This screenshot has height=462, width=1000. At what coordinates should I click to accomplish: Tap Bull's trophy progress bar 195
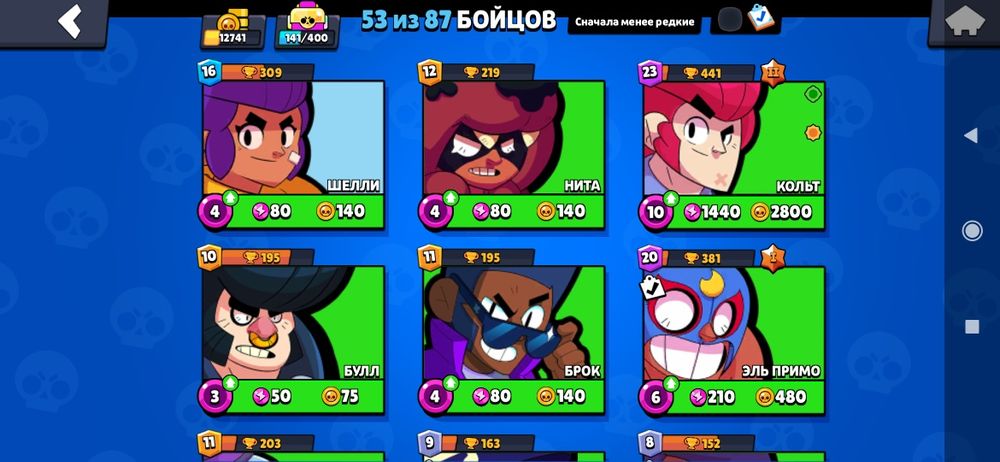point(268,258)
